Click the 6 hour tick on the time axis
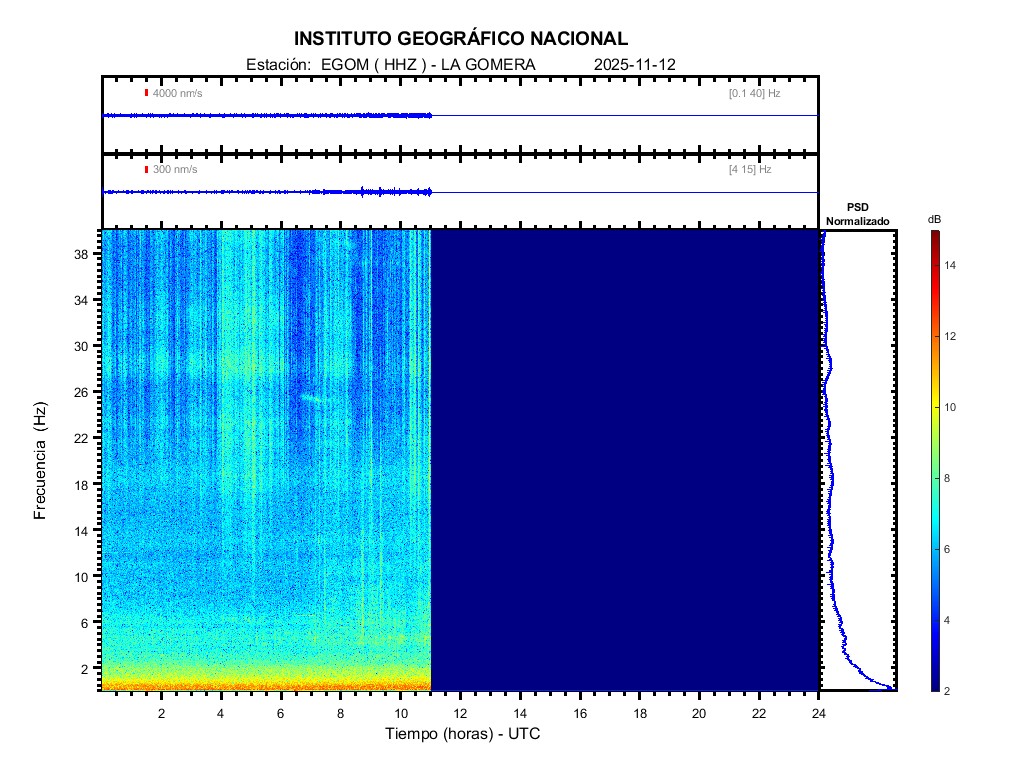This screenshot has height=768, width=1024. coord(281,711)
